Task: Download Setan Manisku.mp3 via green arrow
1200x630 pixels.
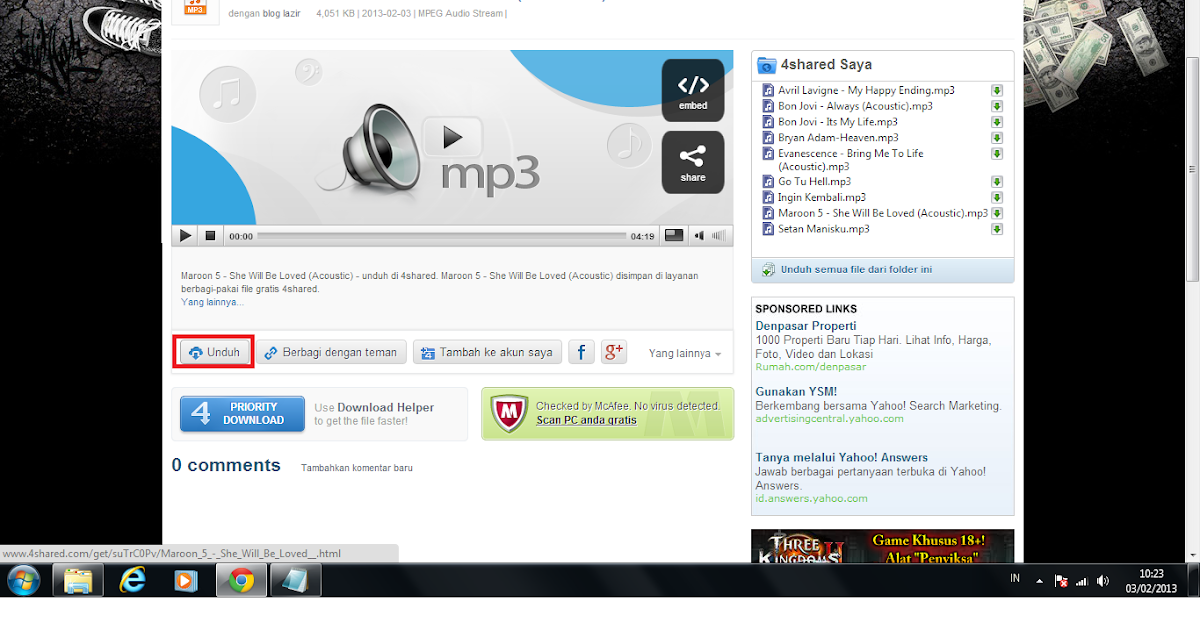Action: (997, 229)
